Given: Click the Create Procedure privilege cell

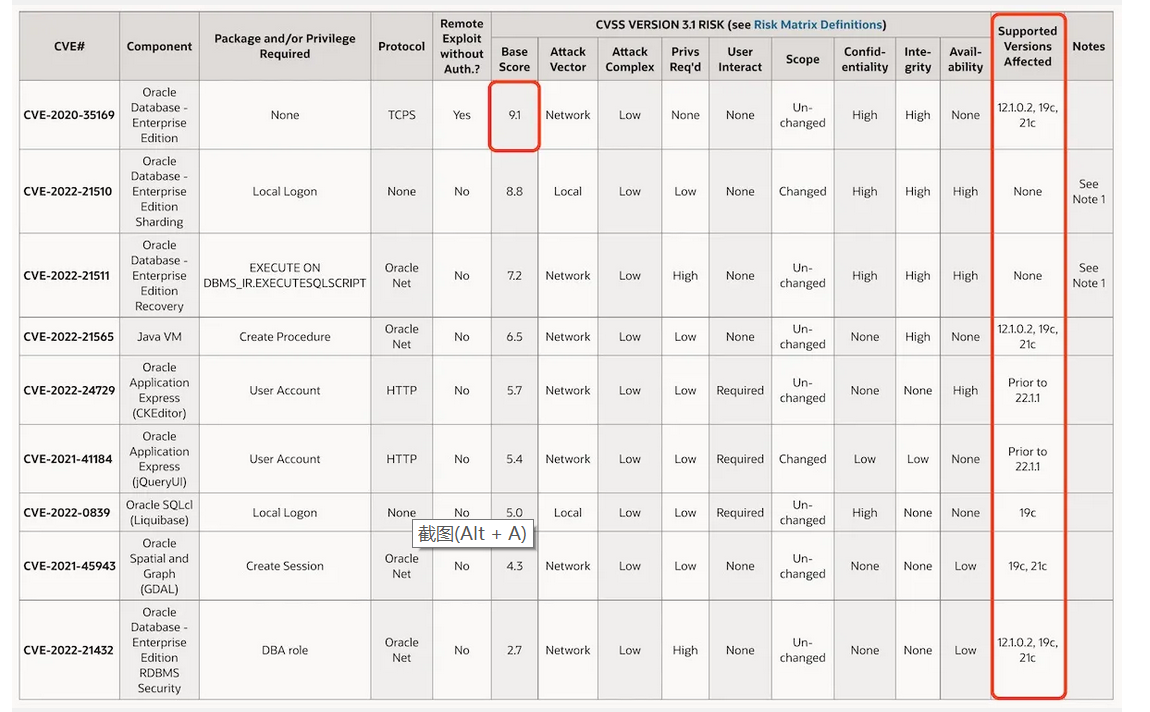Looking at the screenshot, I should [x=285, y=337].
